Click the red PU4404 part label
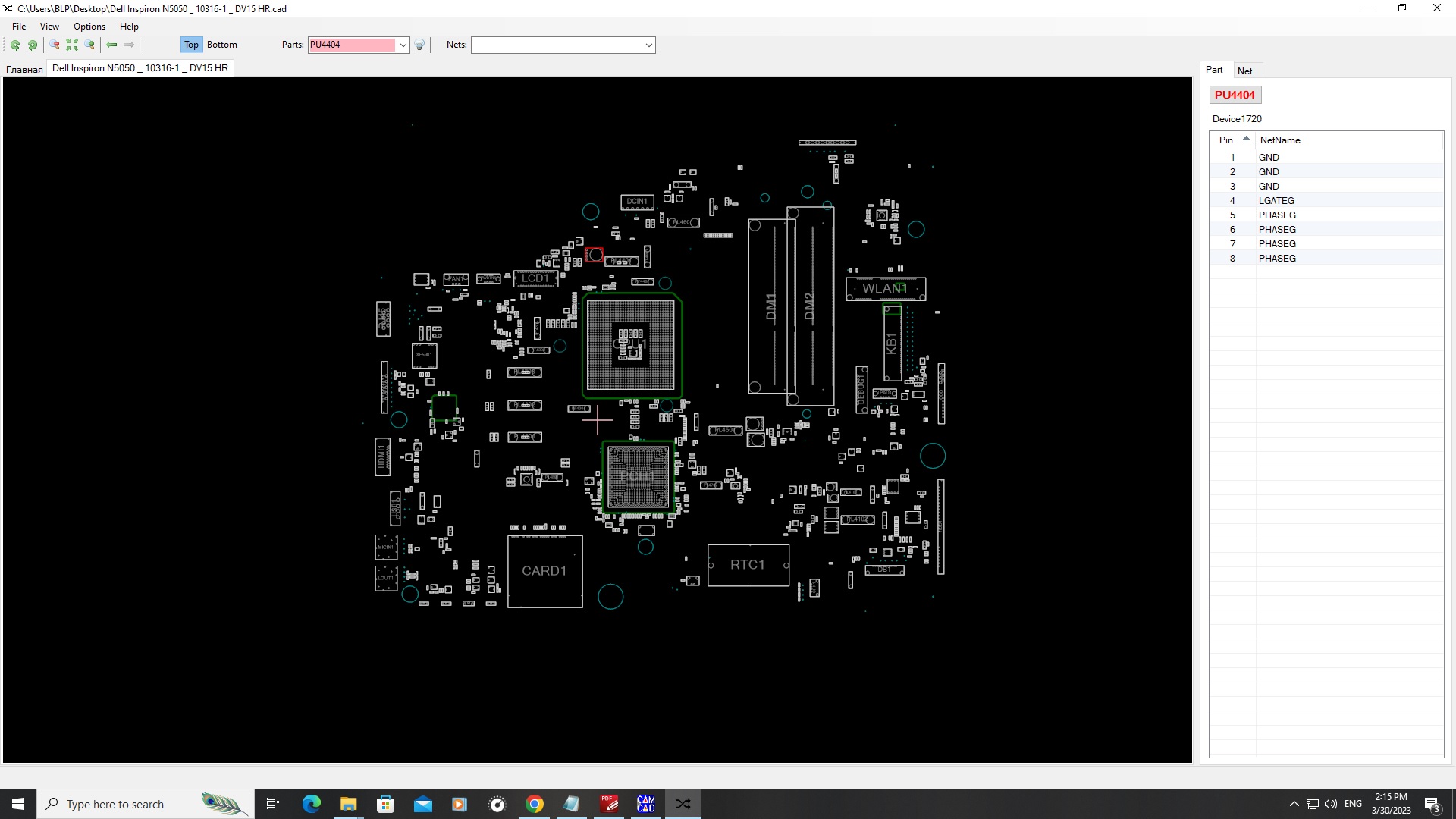1456x819 pixels. click(1235, 95)
